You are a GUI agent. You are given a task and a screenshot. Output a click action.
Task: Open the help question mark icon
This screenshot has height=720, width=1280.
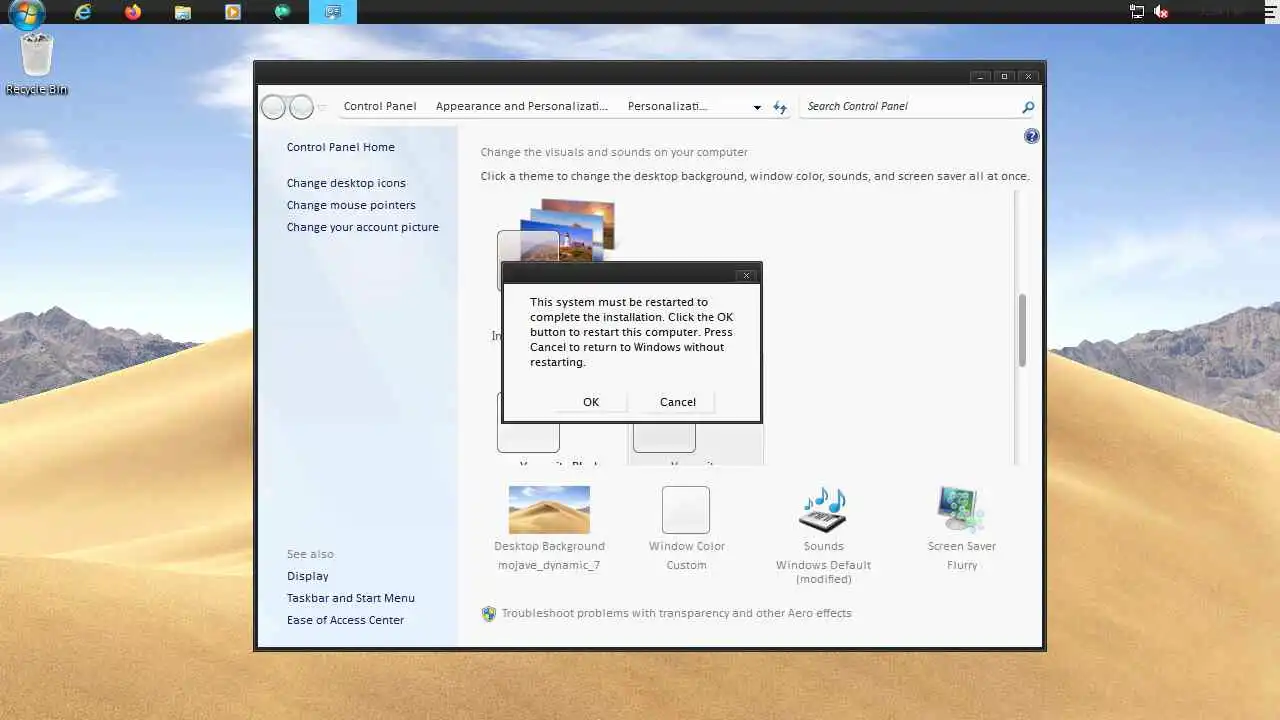pos(1032,136)
